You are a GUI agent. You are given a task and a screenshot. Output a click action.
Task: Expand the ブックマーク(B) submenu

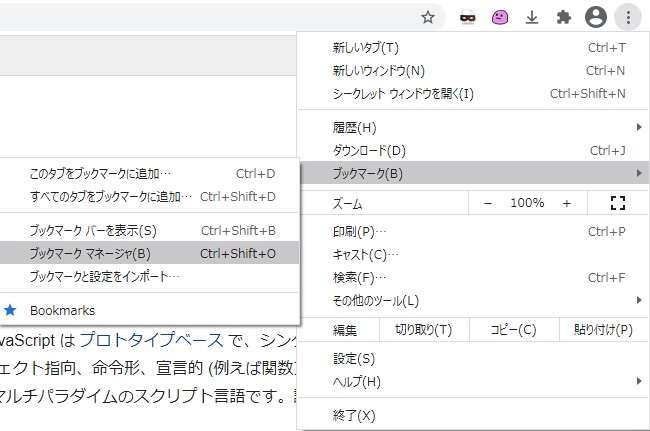pyautogui.click(x=473, y=173)
